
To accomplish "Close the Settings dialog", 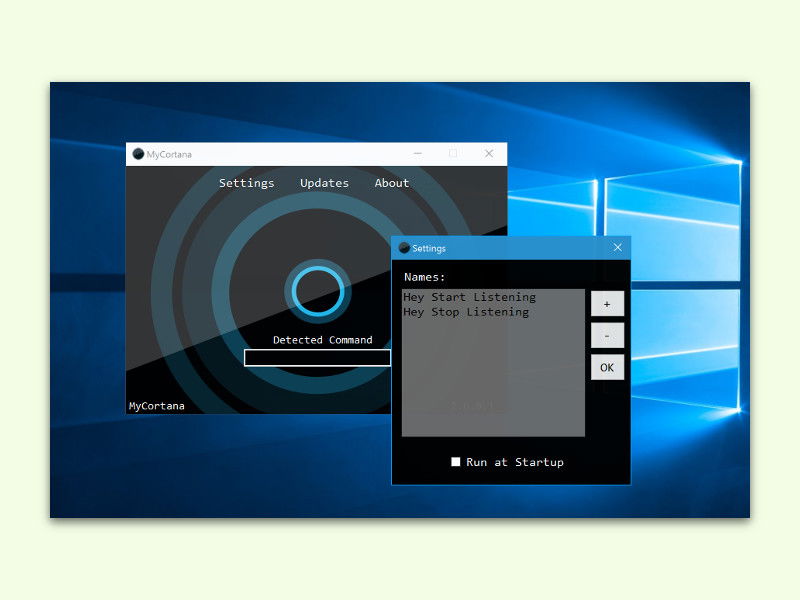I will click(617, 247).
